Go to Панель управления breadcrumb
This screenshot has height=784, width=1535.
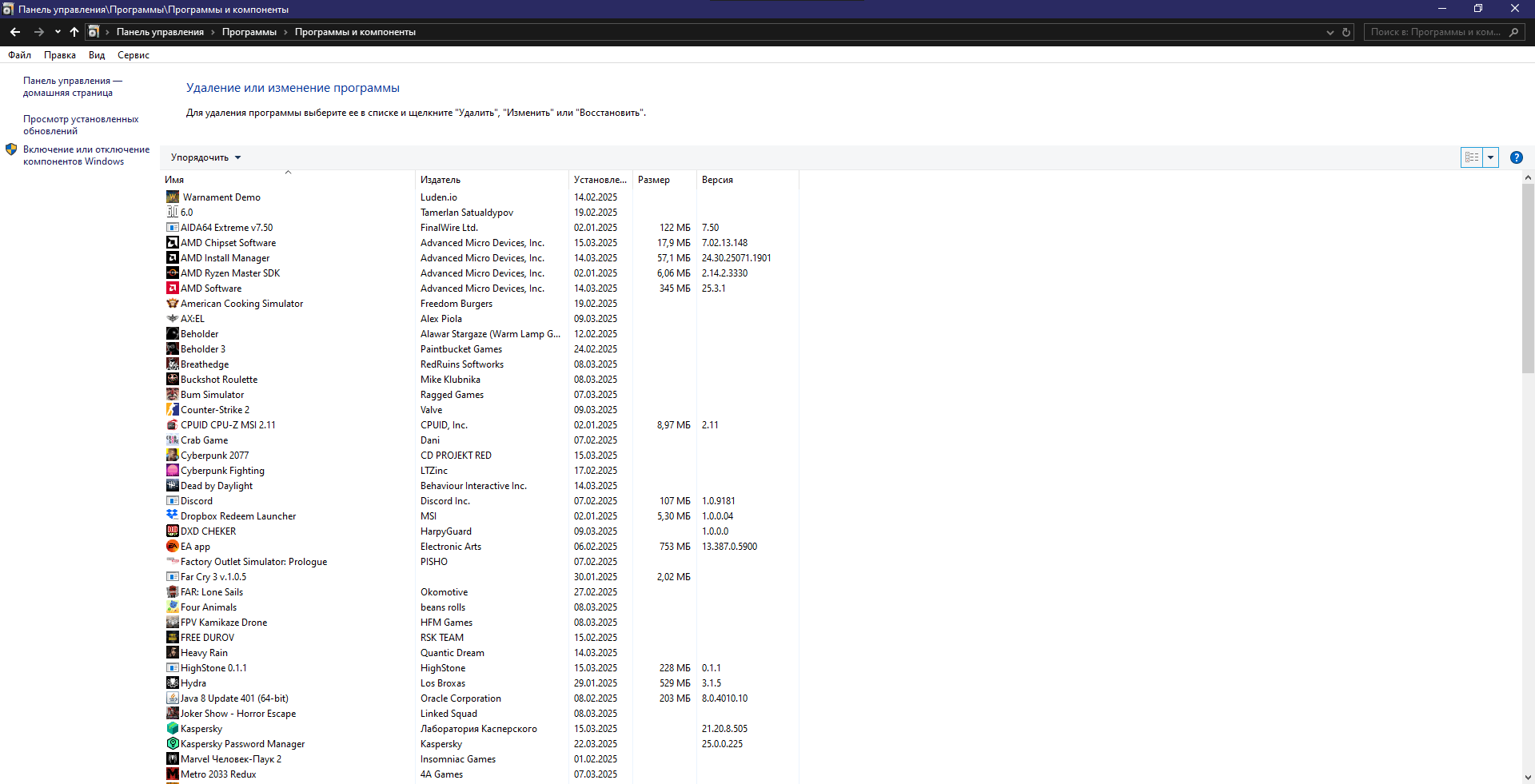[160, 32]
